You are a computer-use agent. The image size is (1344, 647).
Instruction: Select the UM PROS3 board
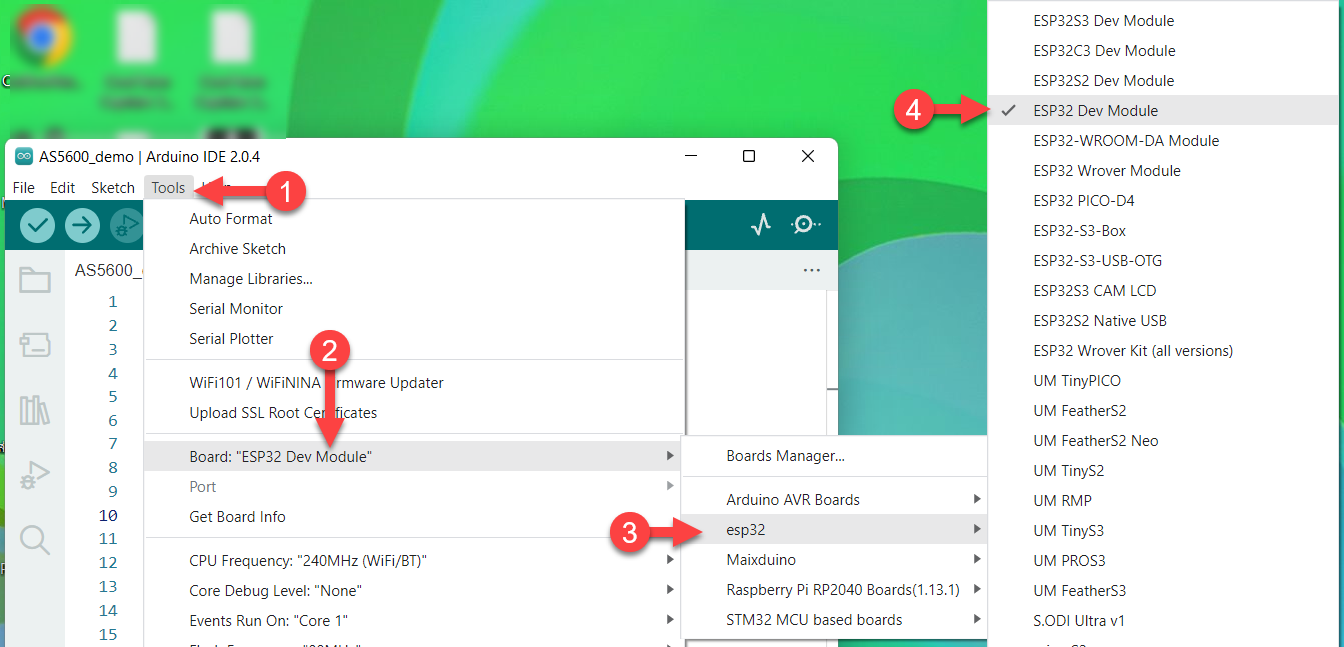coord(1165,561)
